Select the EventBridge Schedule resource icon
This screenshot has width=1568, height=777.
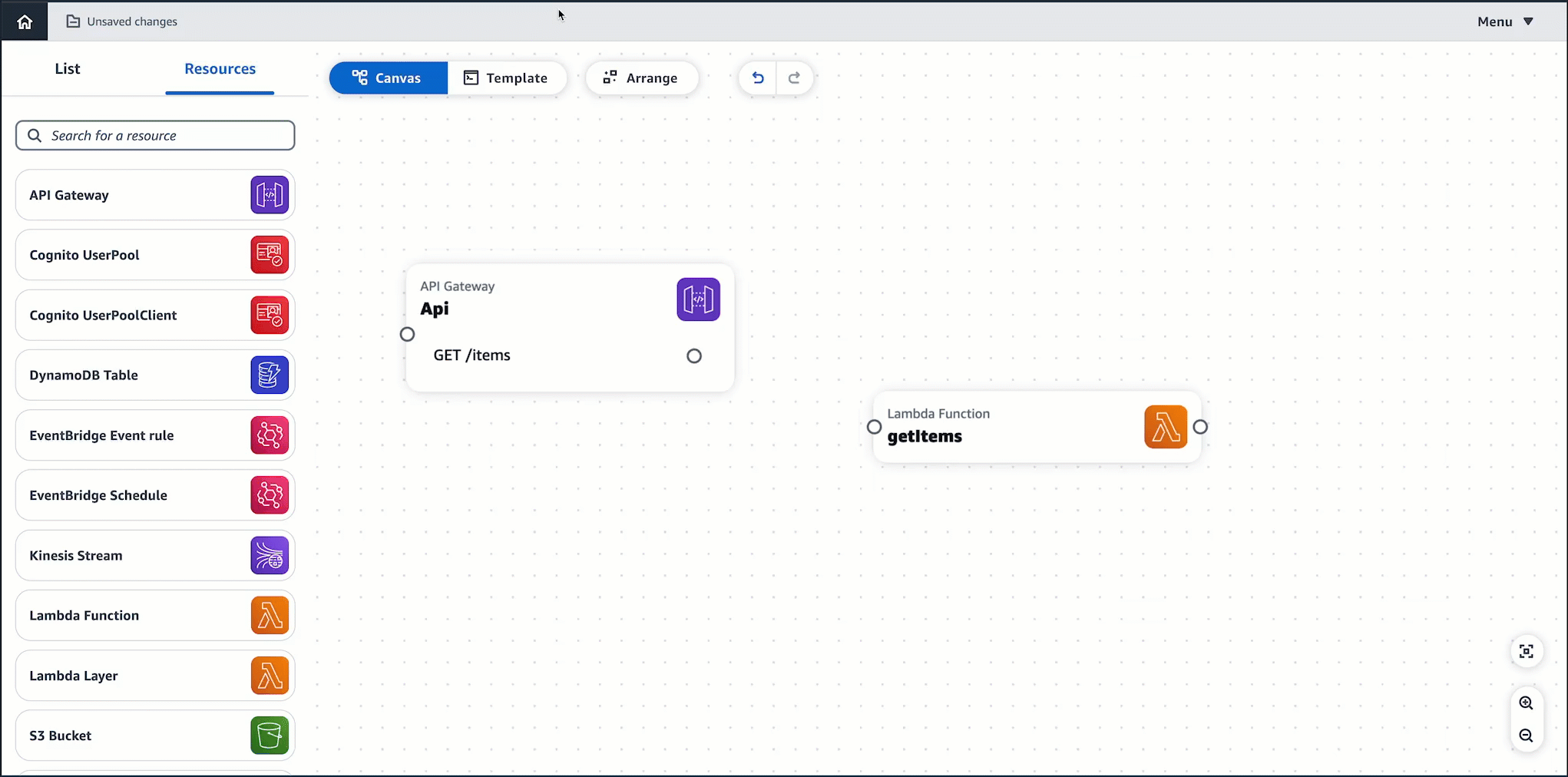click(x=270, y=495)
